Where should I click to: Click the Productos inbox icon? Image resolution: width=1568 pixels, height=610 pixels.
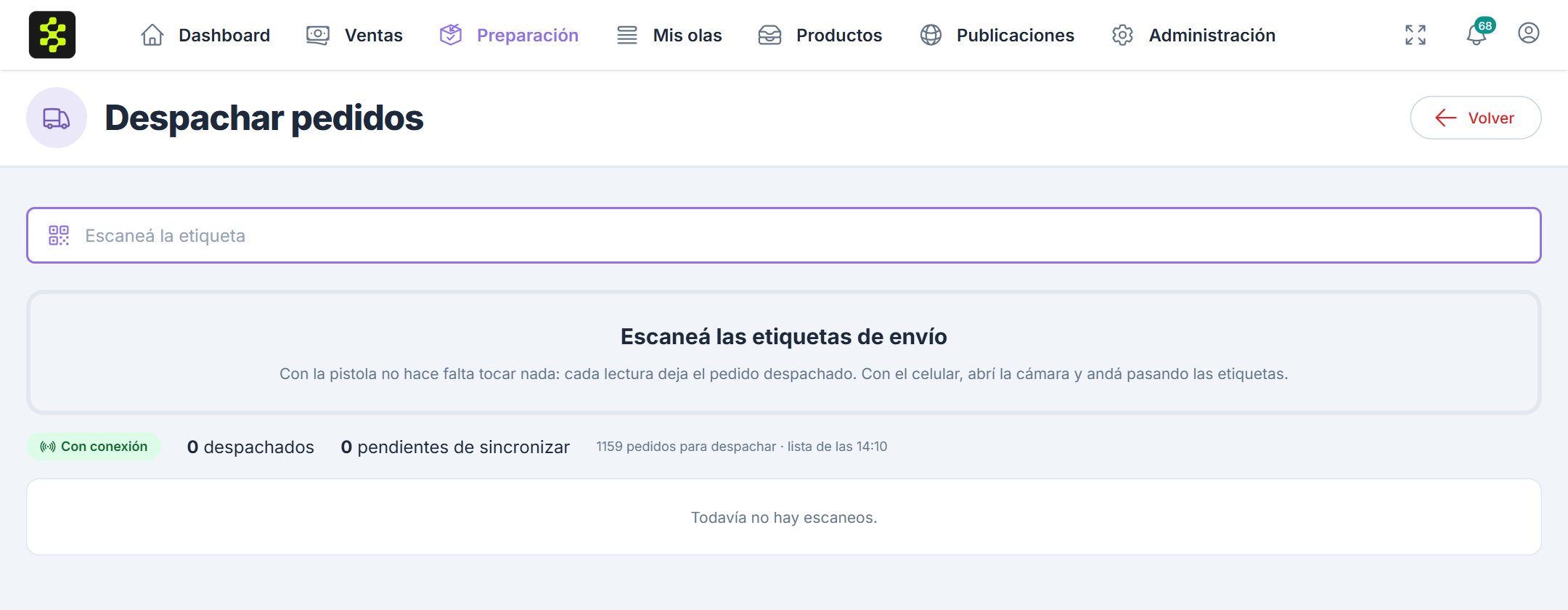[x=769, y=35]
